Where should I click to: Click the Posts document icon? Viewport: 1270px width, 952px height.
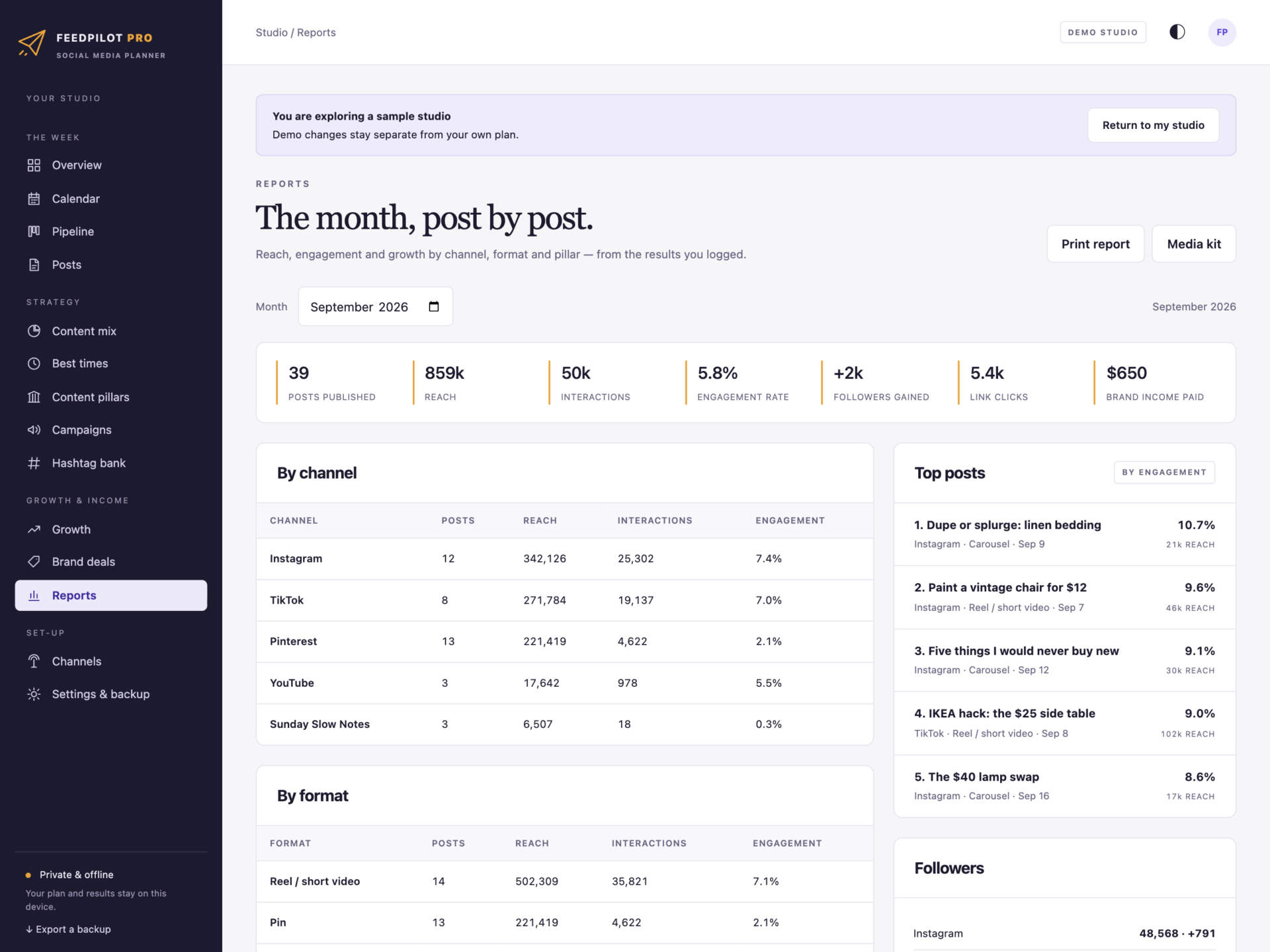tap(34, 264)
